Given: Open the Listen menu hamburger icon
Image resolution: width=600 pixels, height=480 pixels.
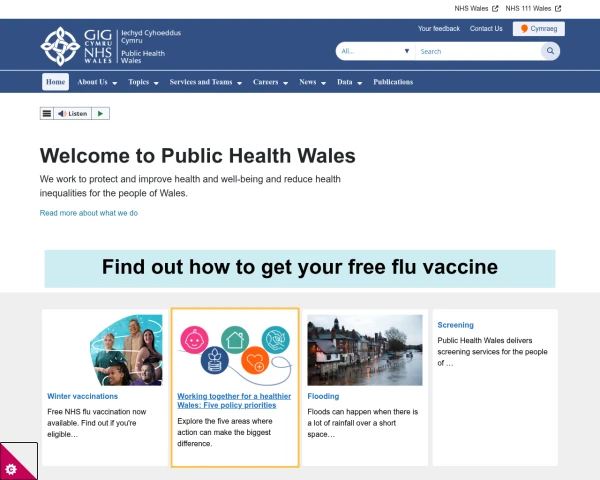Looking at the screenshot, I should pos(47,113).
